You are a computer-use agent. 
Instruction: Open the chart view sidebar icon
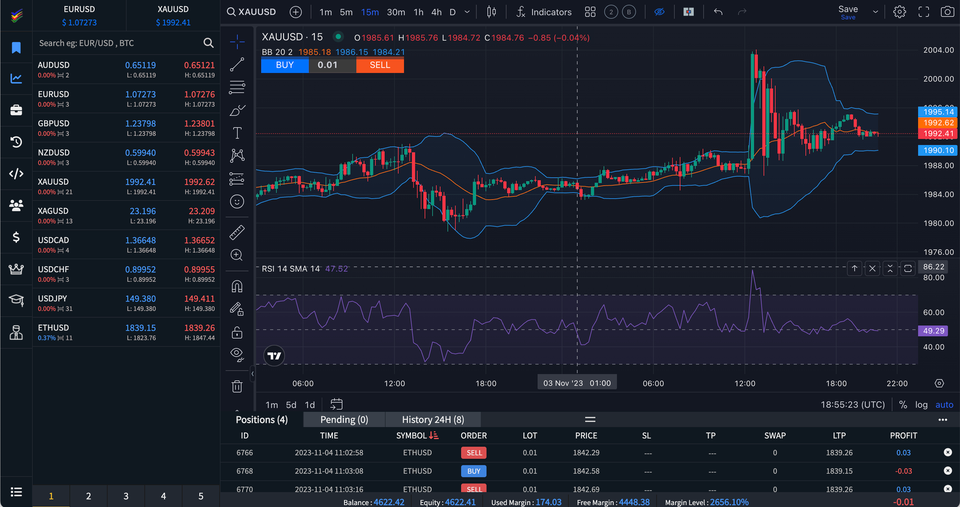coord(17,78)
